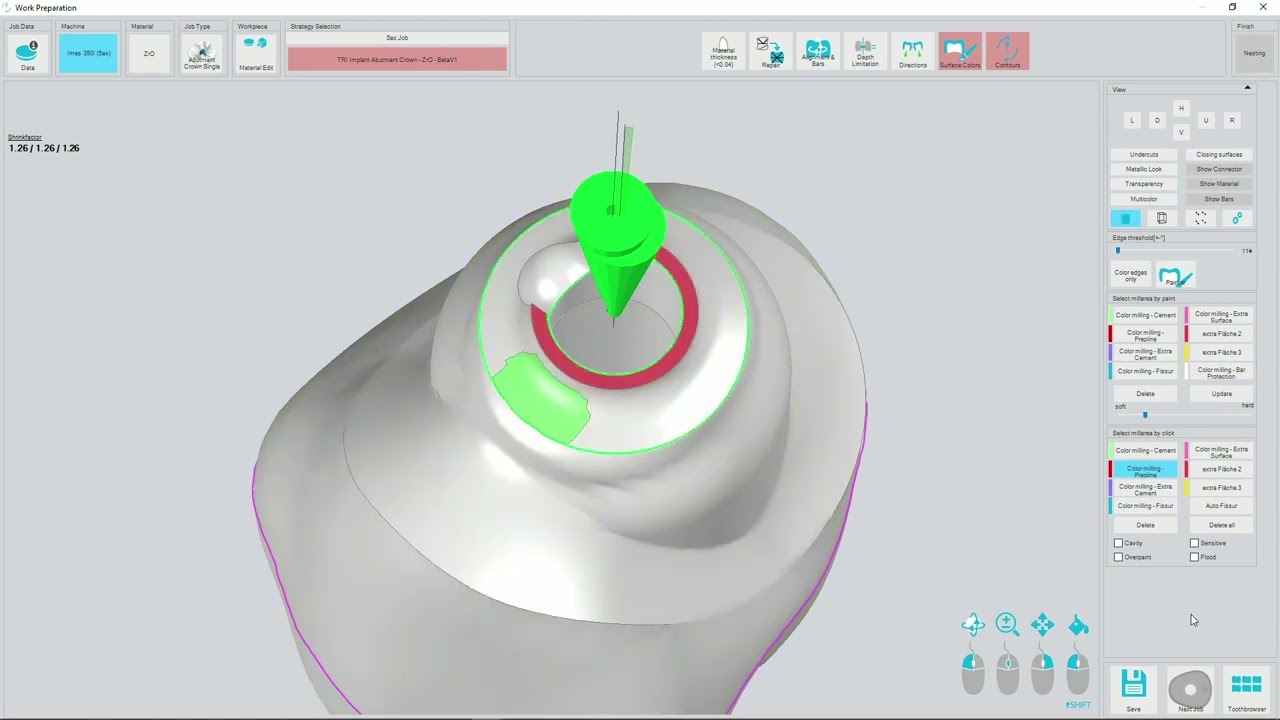Collapse the View panel arrow
The height and width of the screenshot is (720, 1280).
1247,88
